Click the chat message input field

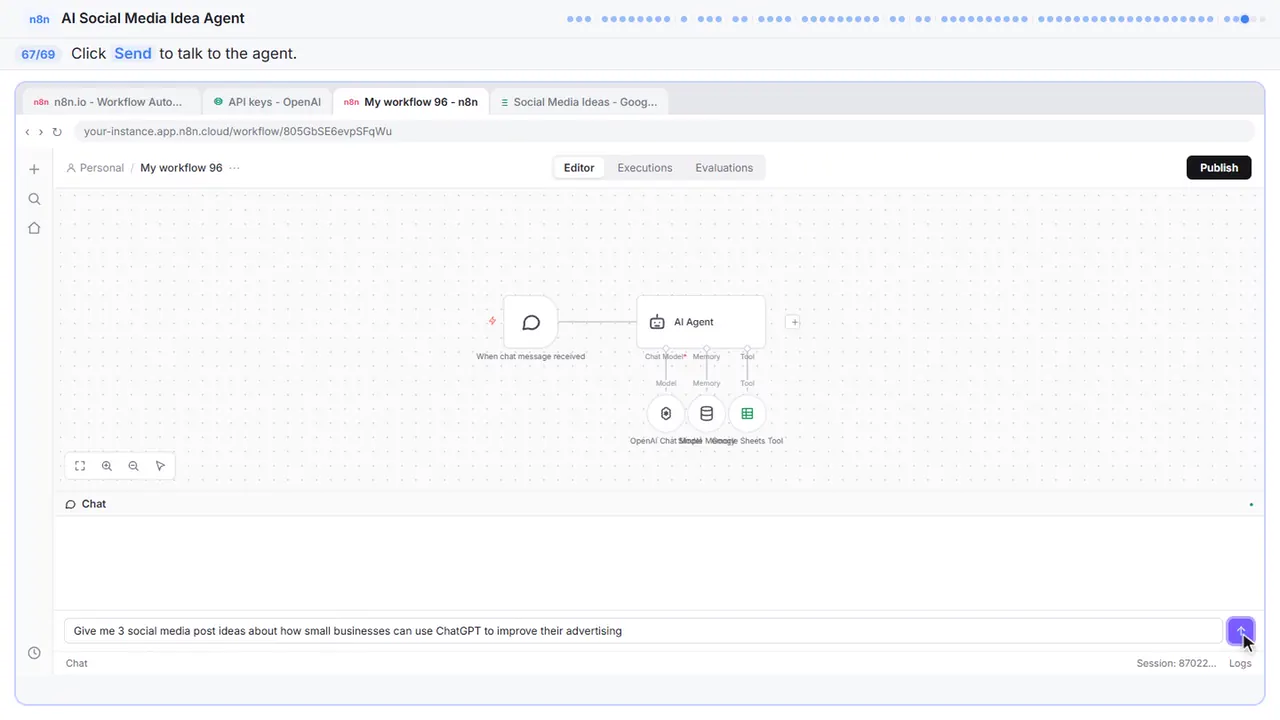(642, 631)
